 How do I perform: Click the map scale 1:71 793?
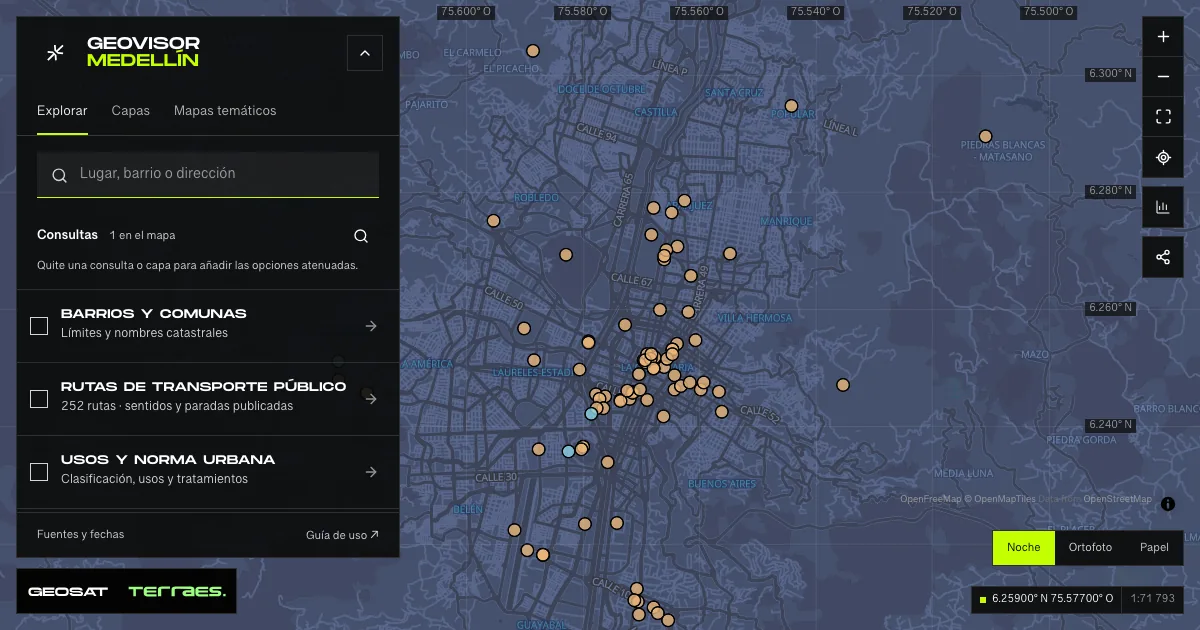click(1152, 599)
